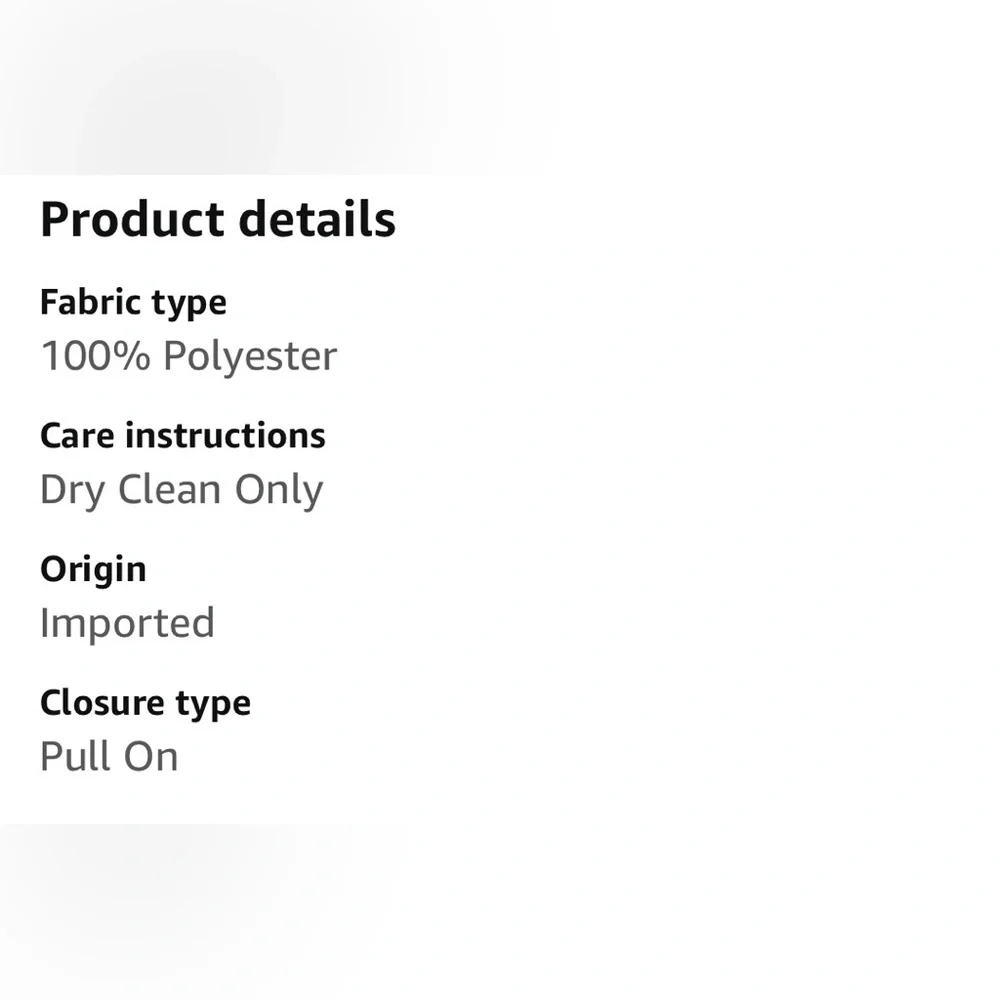This screenshot has width=1000, height=1000.
Task: Click the word Closure
Action: (x=102, y=703)
